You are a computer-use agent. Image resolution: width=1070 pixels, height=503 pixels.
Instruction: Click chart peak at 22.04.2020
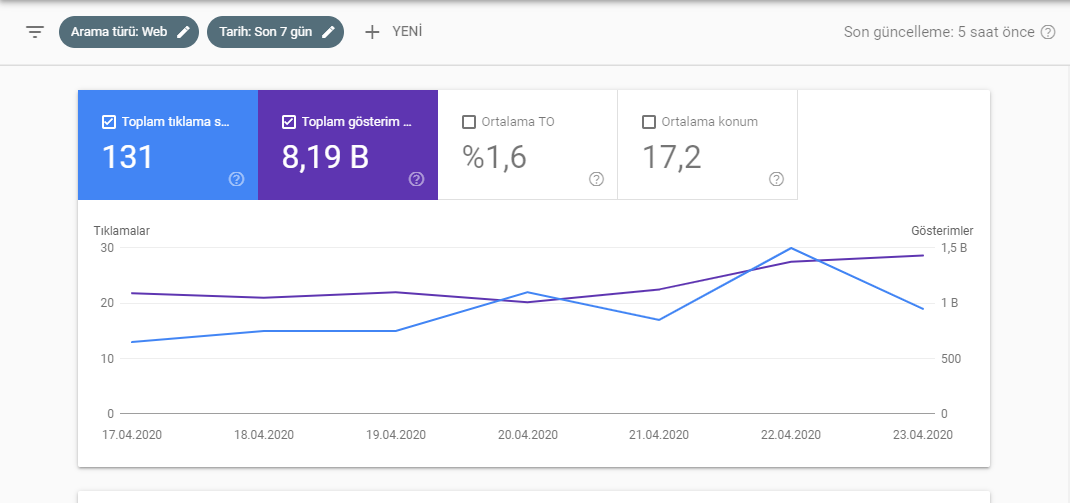[x=791, y=248]
